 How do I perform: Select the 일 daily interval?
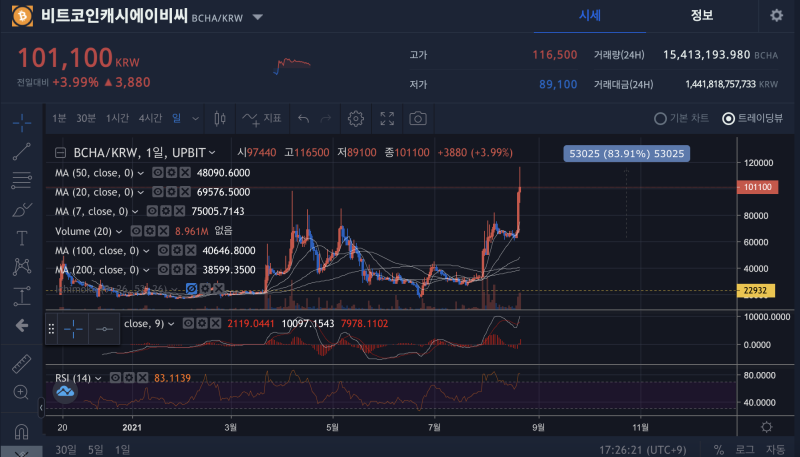177,118
